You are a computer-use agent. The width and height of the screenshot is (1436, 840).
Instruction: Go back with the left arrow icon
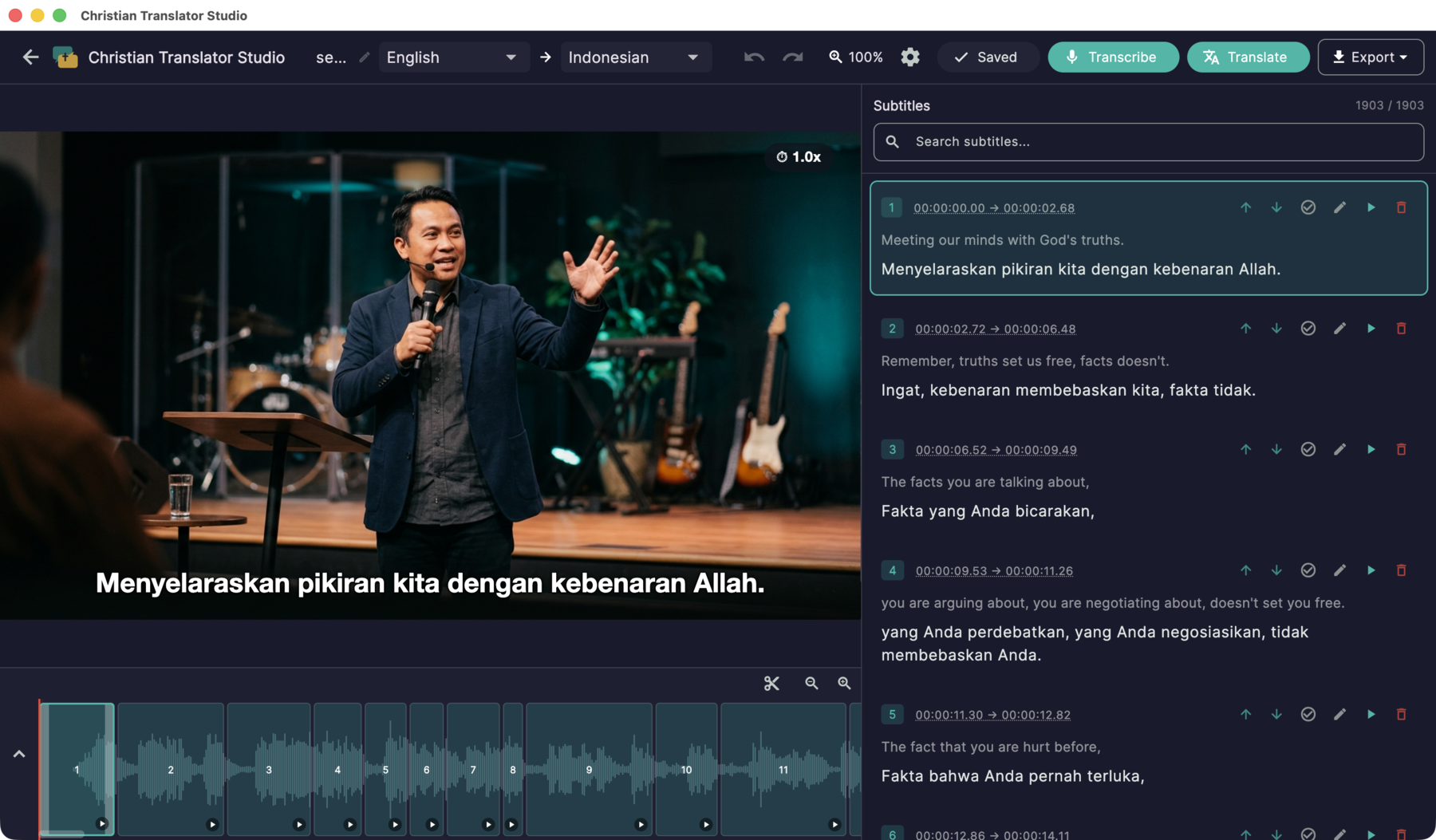click(30, 57)
